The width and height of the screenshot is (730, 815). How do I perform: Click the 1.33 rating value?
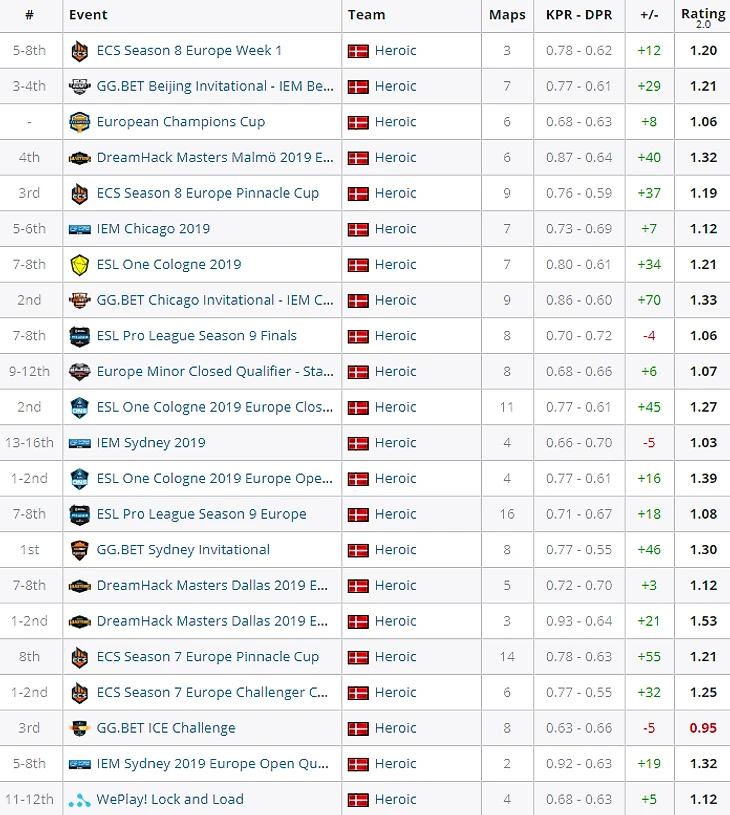[703, 300]
